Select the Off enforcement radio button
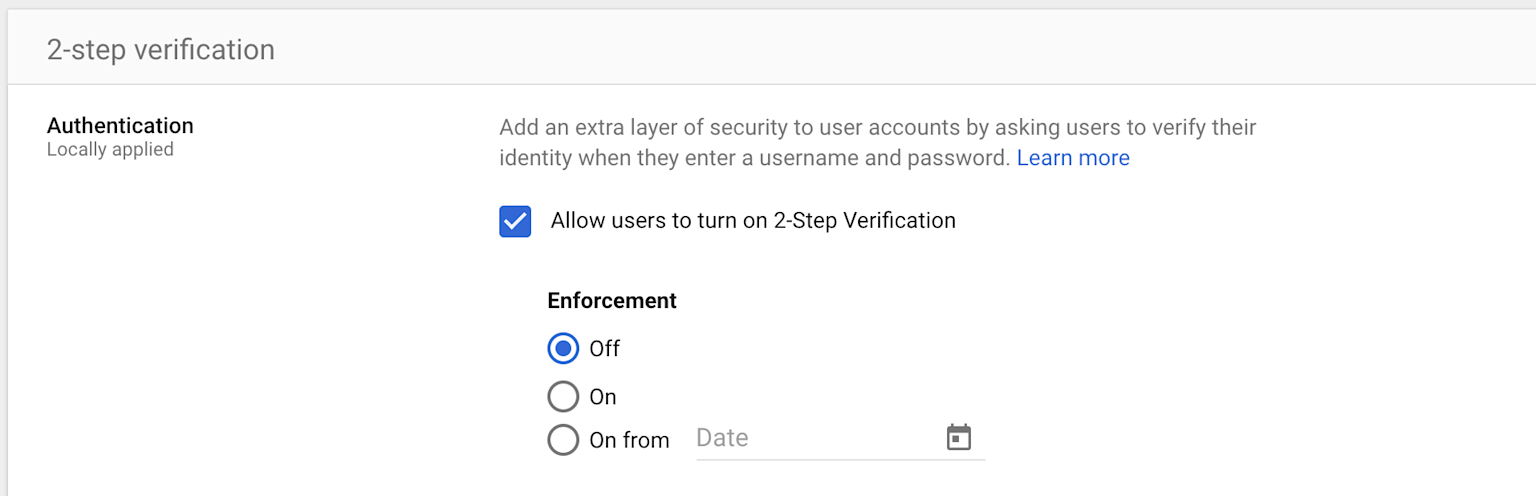This screenshot has width=1536, height=496. click(x=563, y=349)
